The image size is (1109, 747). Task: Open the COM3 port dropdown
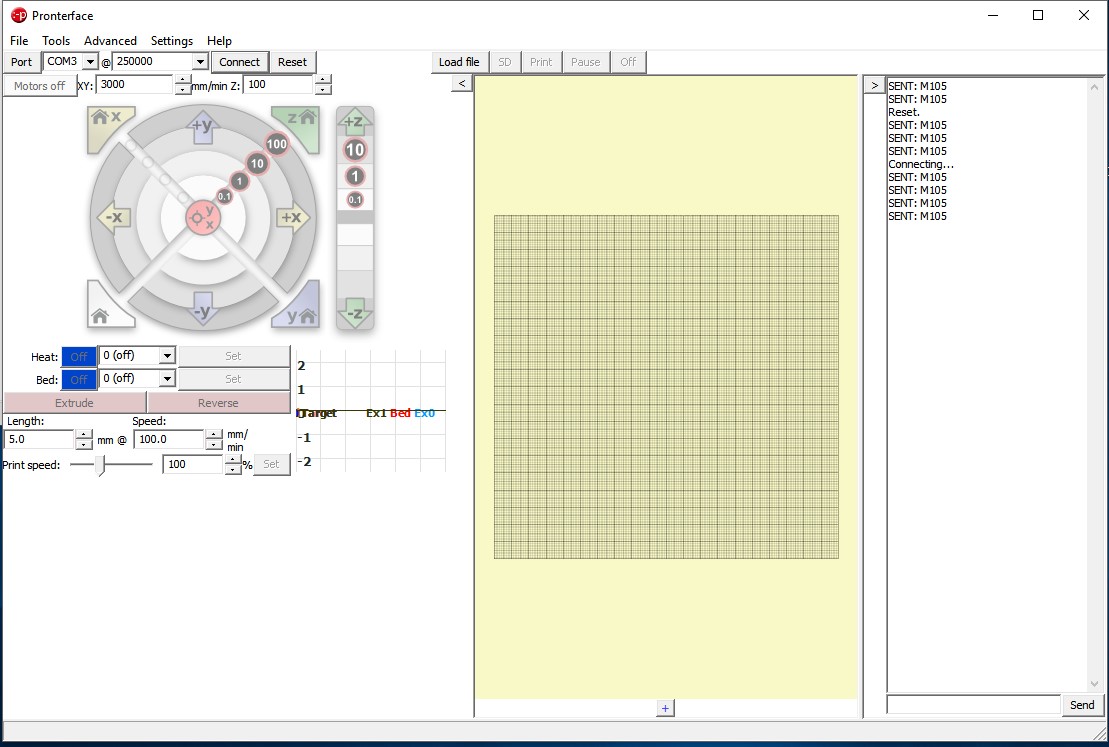tap(90, 62)
